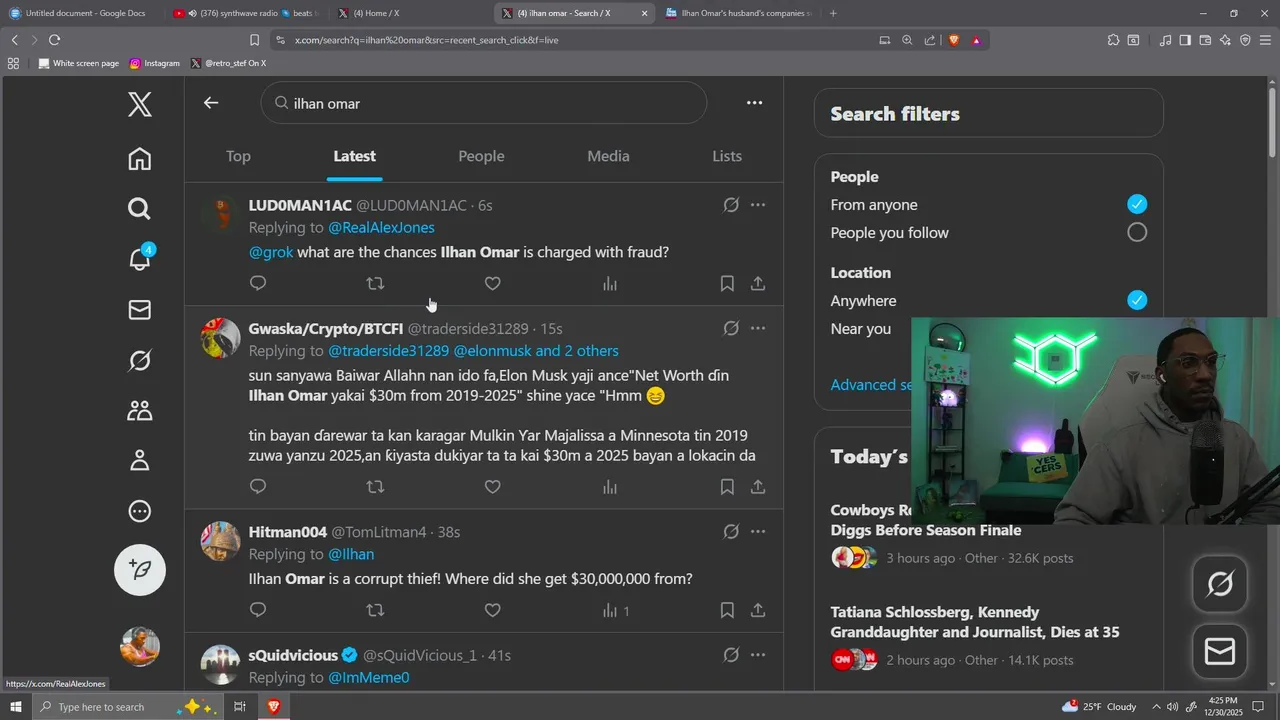Image resolution: width=1280 pixels, height=720 pixels.
Task: Like LUD0MAN1AC's post
Action: click(492, 284)
